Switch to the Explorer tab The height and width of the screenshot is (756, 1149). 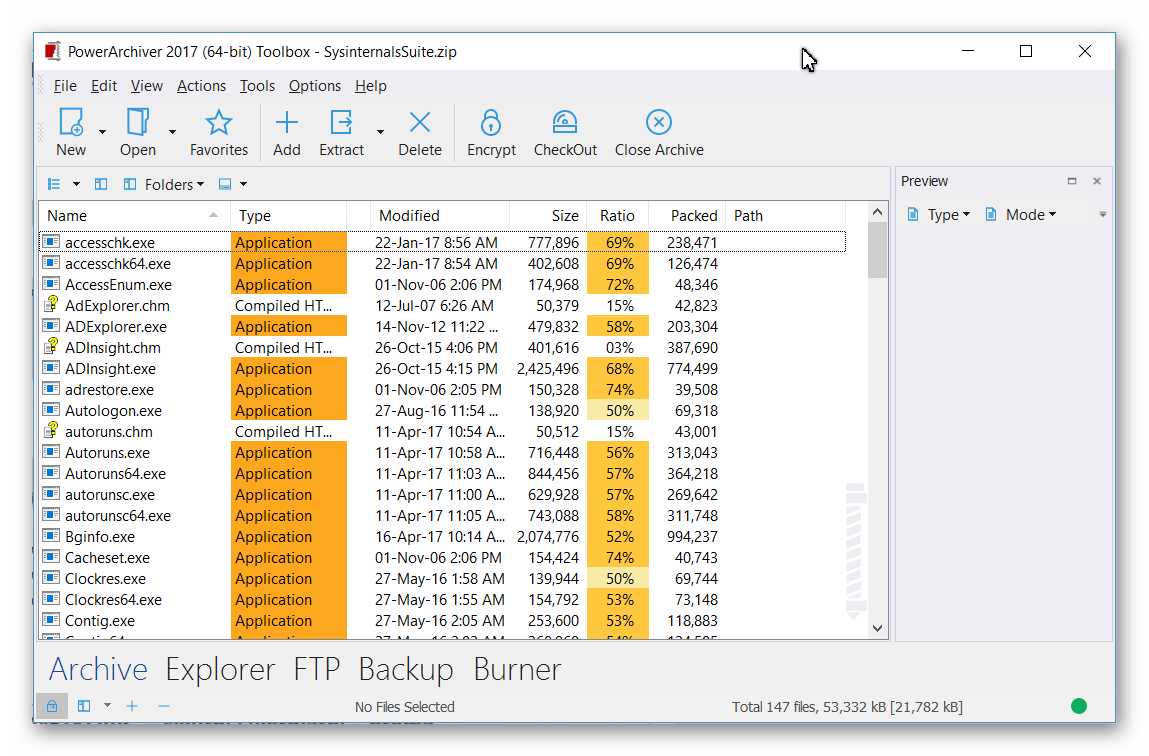click(220, 670)
